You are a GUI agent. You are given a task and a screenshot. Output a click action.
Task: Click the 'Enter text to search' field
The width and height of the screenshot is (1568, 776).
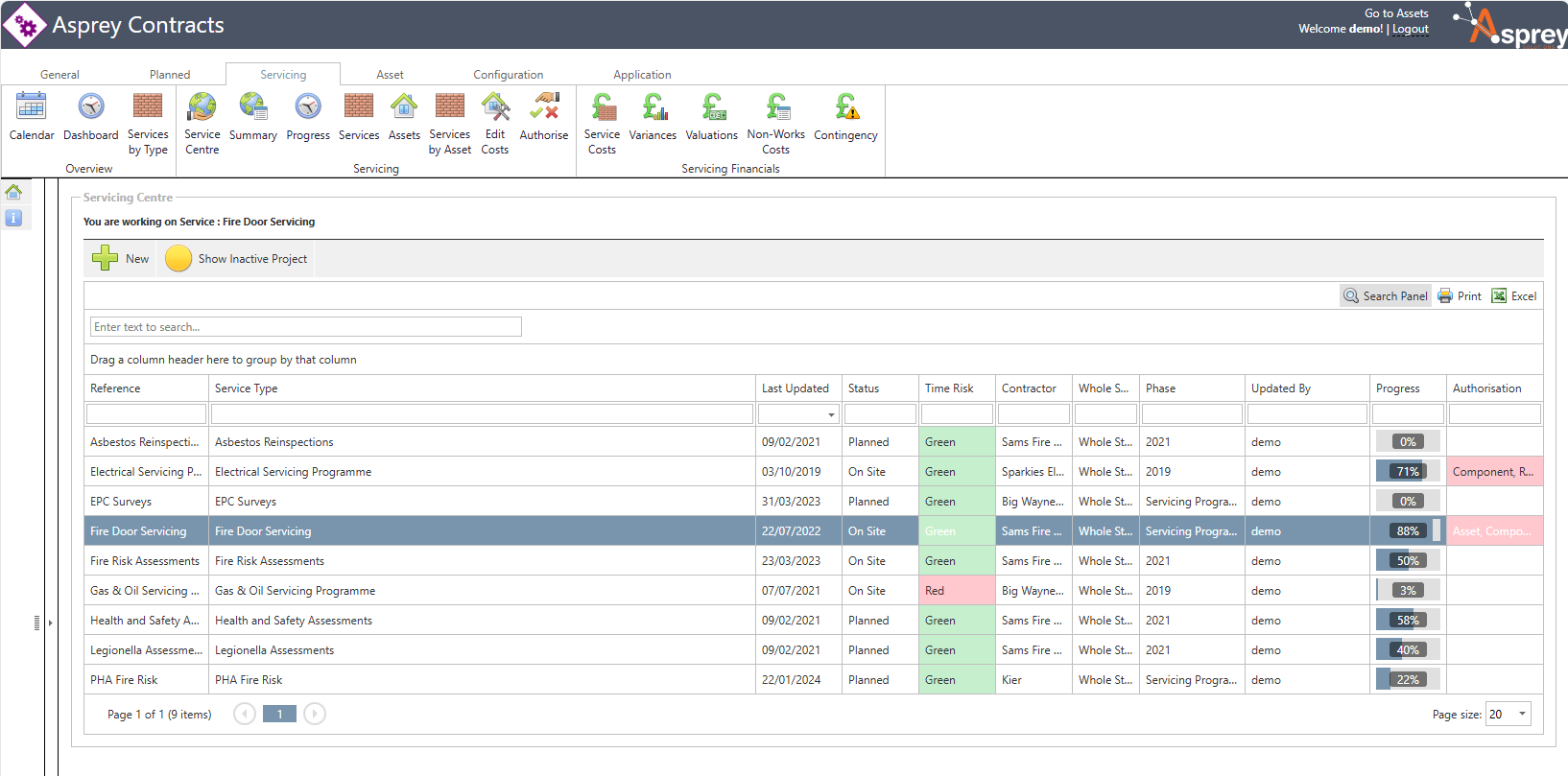305,327
